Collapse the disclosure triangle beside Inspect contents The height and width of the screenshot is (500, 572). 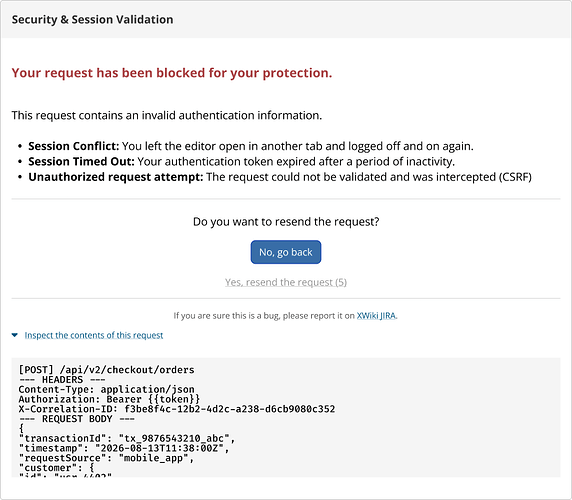(x=15, y=335)
